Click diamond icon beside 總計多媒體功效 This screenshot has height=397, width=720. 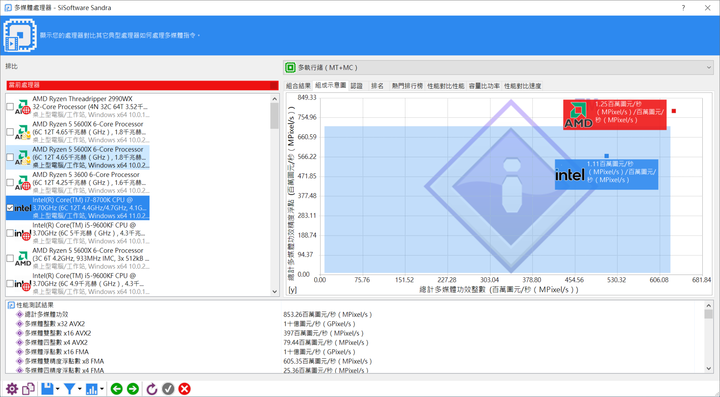[19, 314]
